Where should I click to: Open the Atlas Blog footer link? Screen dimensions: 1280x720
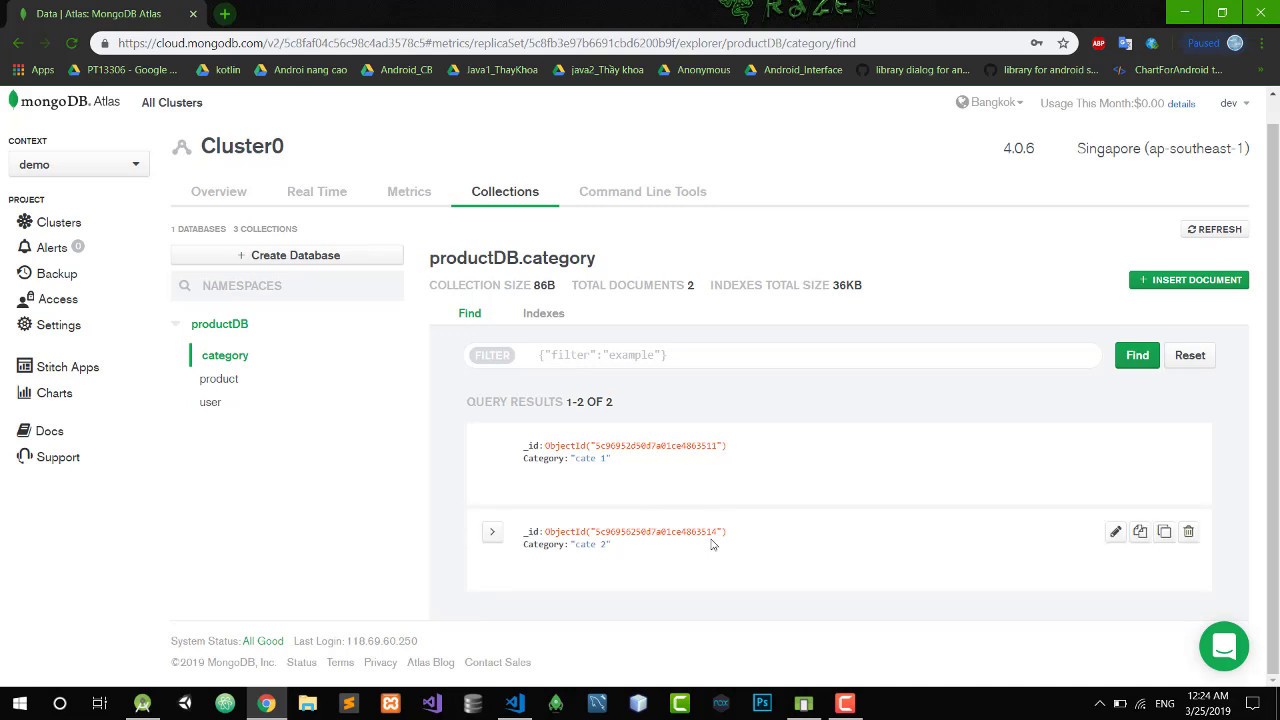tap(431, 662)
